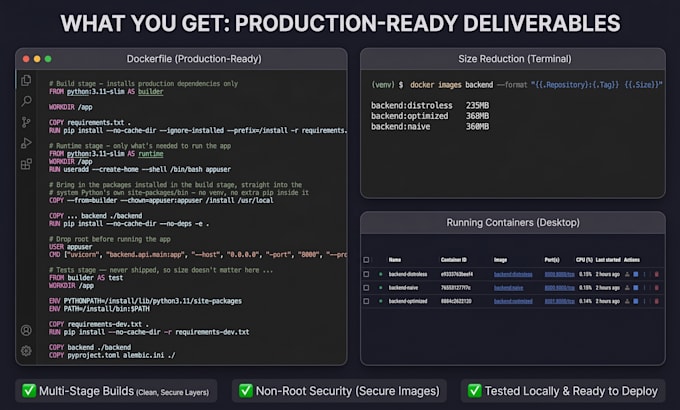Screen dimensions: 680x410
Task: Click the 'USER appuser' line in the Dockerfile
Action: click(x=70, y=247)
